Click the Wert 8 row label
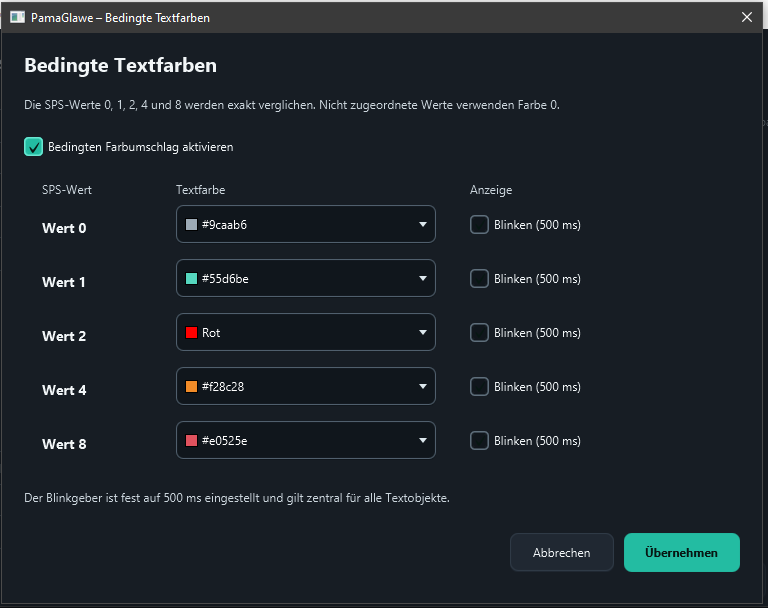 [64, 444]
